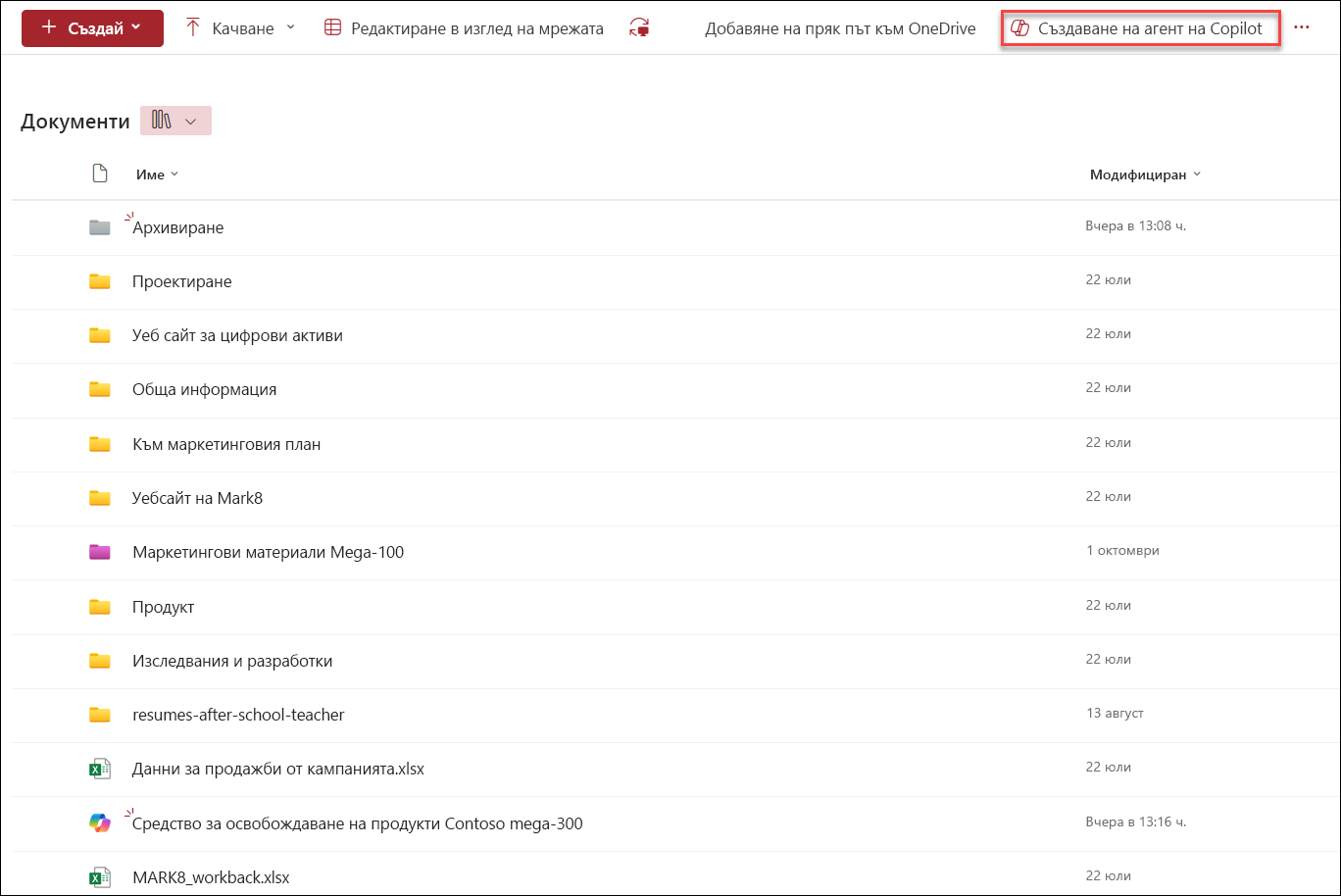Viewport: 1341px width, 896px height.
Task: Open Изследвания и разработки folder
Action: (232, 661)
